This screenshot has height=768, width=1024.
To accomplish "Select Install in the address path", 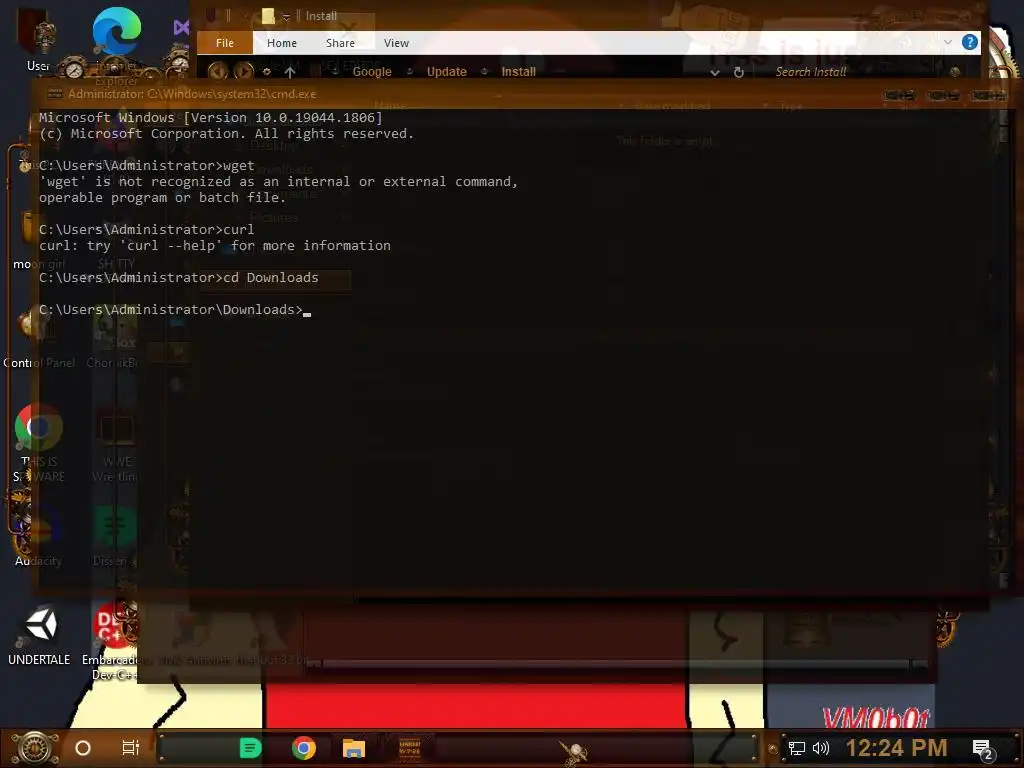I will [519, 72].
